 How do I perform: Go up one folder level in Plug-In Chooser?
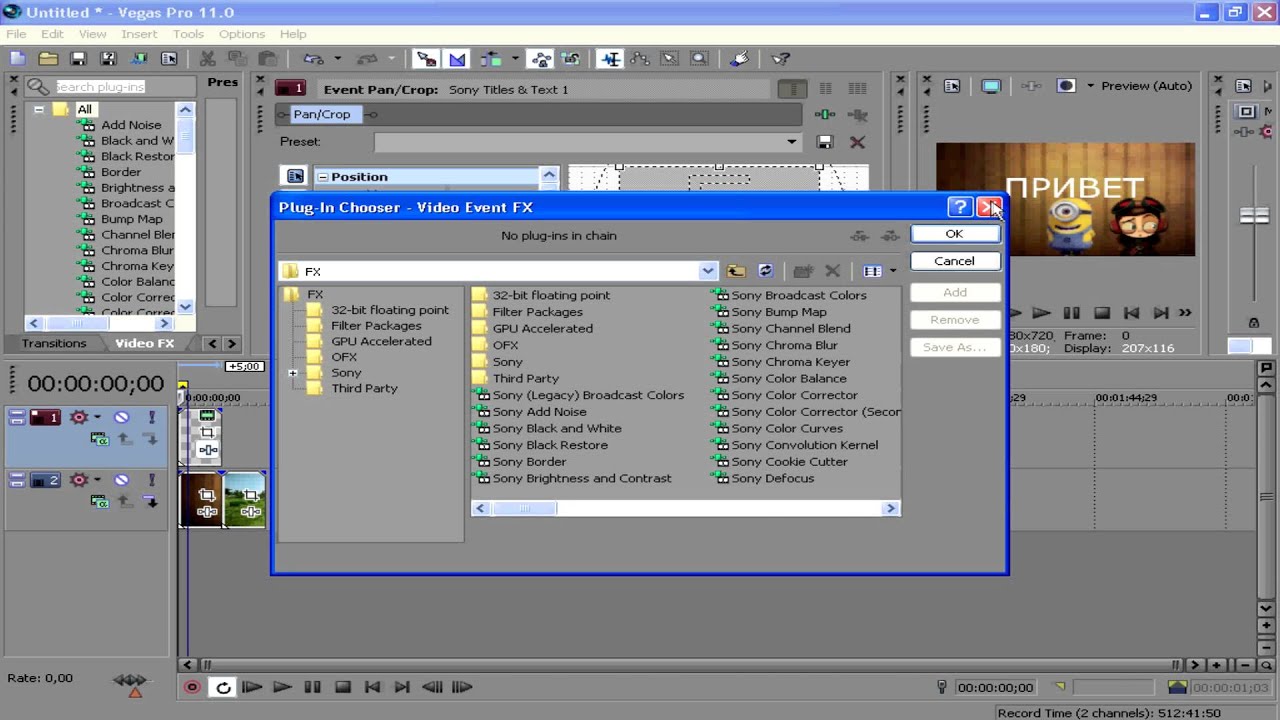(736, 271)
